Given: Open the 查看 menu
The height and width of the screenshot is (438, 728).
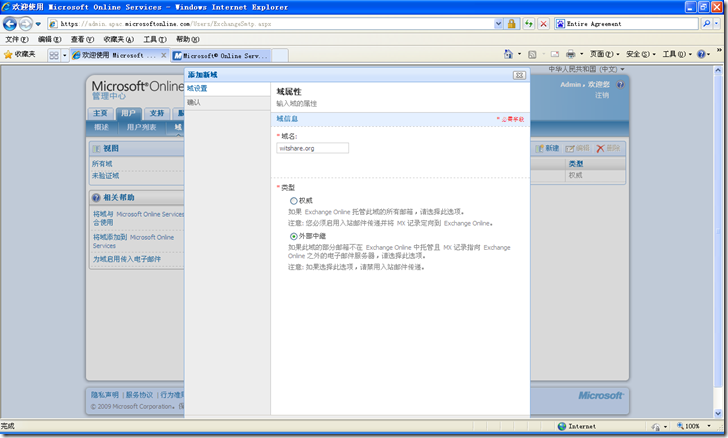Looking at the screenshot, I should click(x=82, y=39).
